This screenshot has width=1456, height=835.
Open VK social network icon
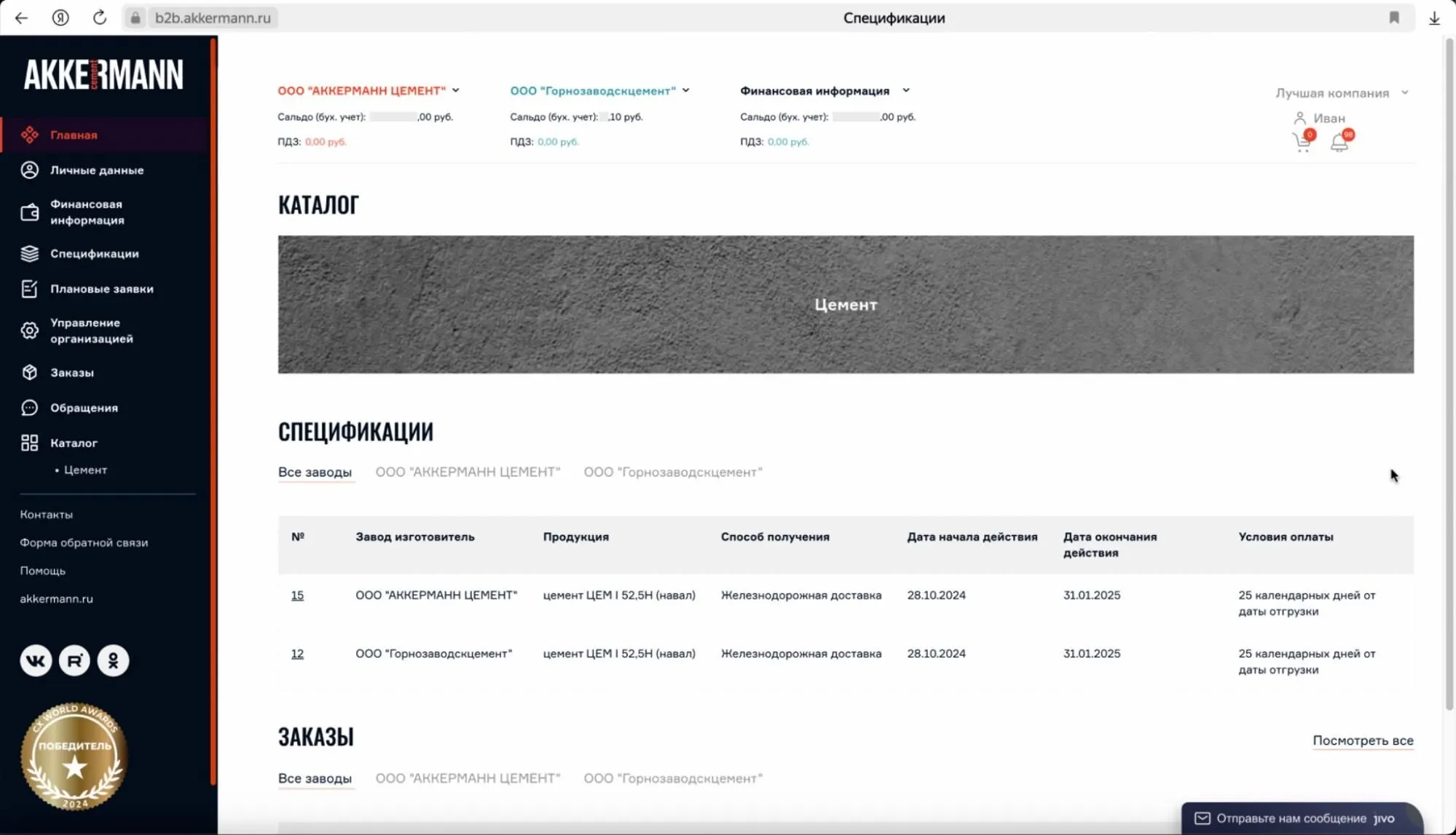(36, 660)
